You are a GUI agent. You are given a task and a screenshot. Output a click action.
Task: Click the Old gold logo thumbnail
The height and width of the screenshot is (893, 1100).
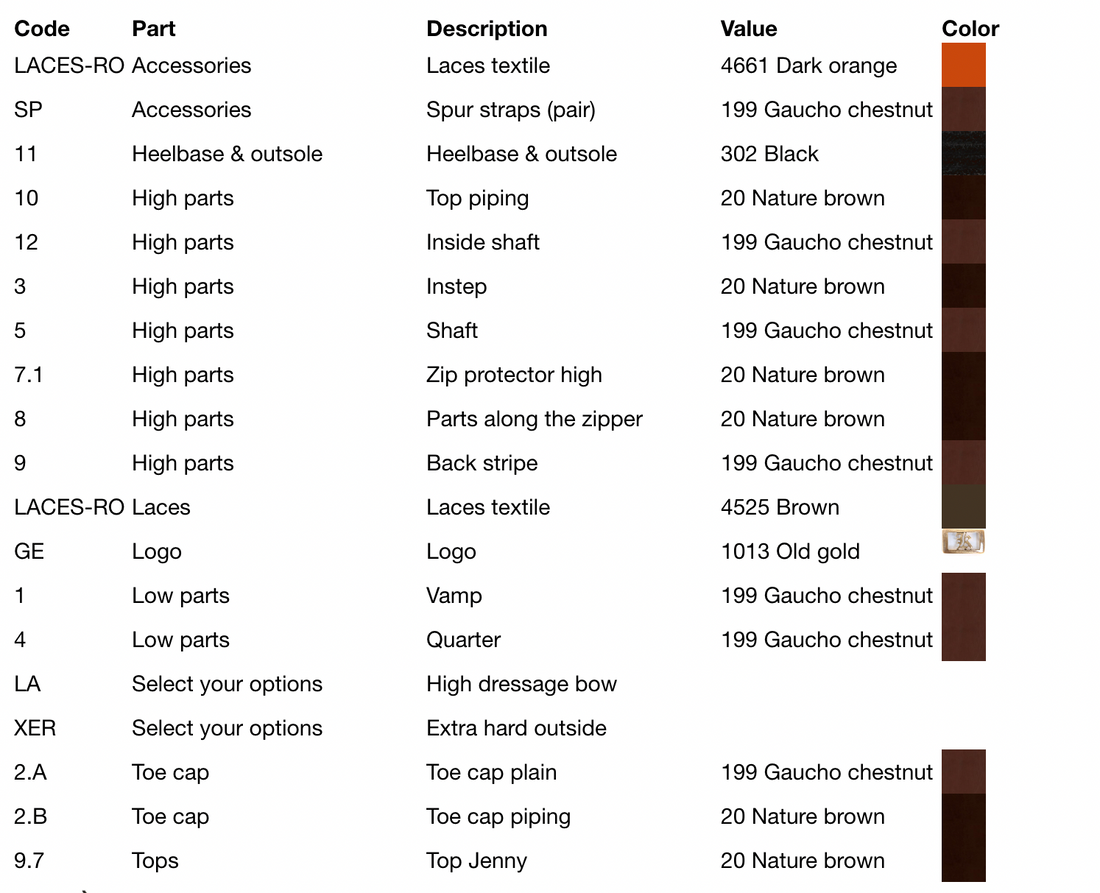[x=963, y=542]
